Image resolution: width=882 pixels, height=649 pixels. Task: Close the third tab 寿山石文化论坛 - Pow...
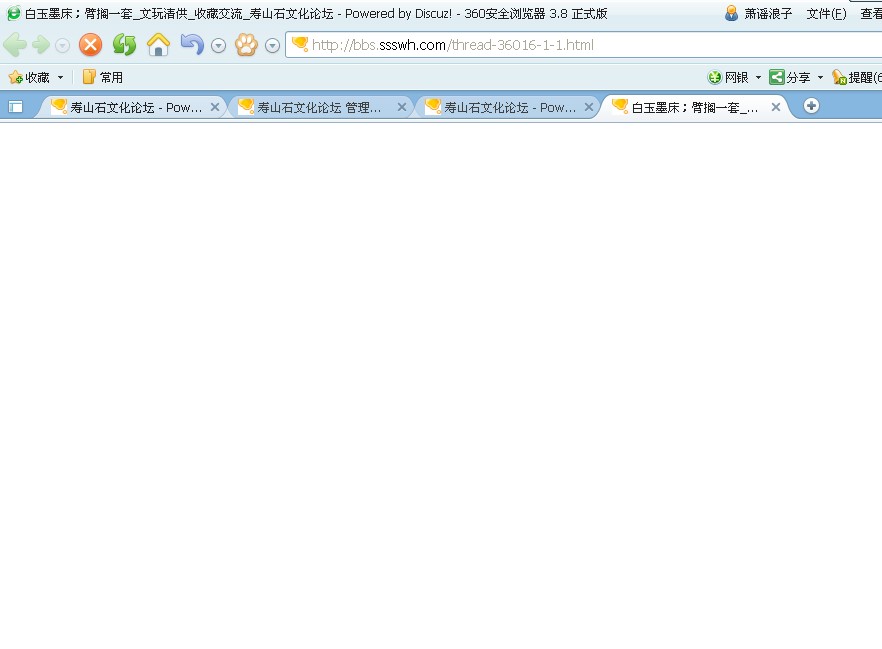coord(589,107)
